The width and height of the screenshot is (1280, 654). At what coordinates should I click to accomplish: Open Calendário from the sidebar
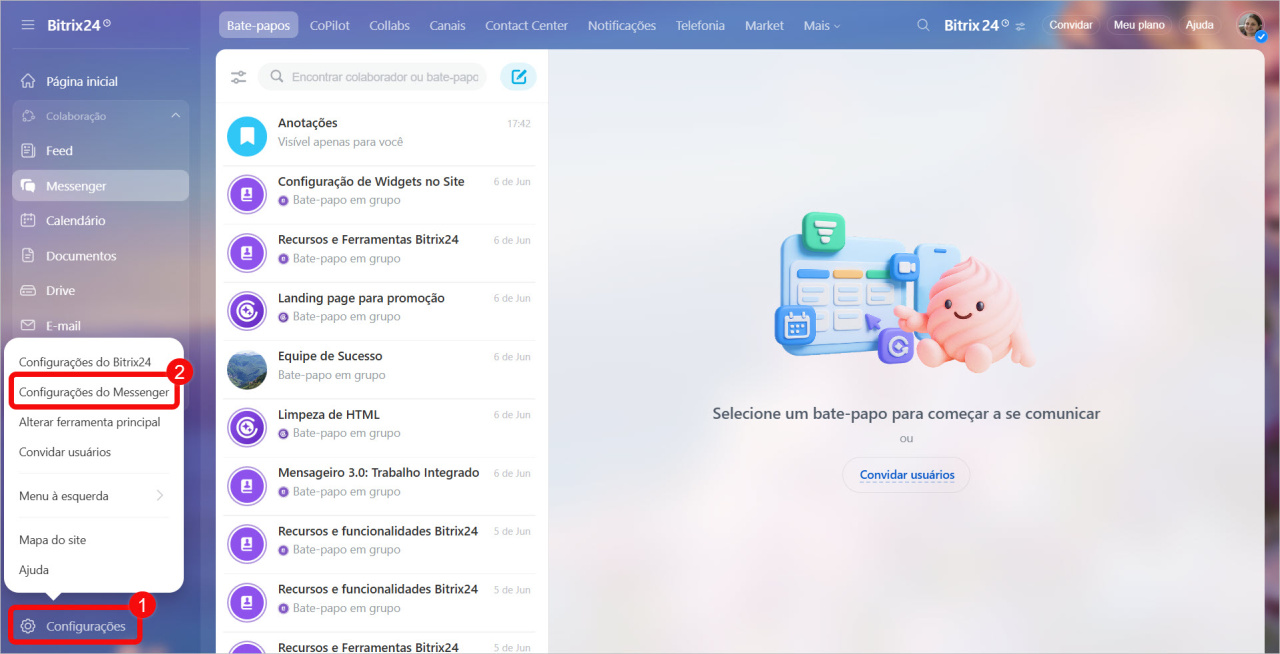(100, 221)
